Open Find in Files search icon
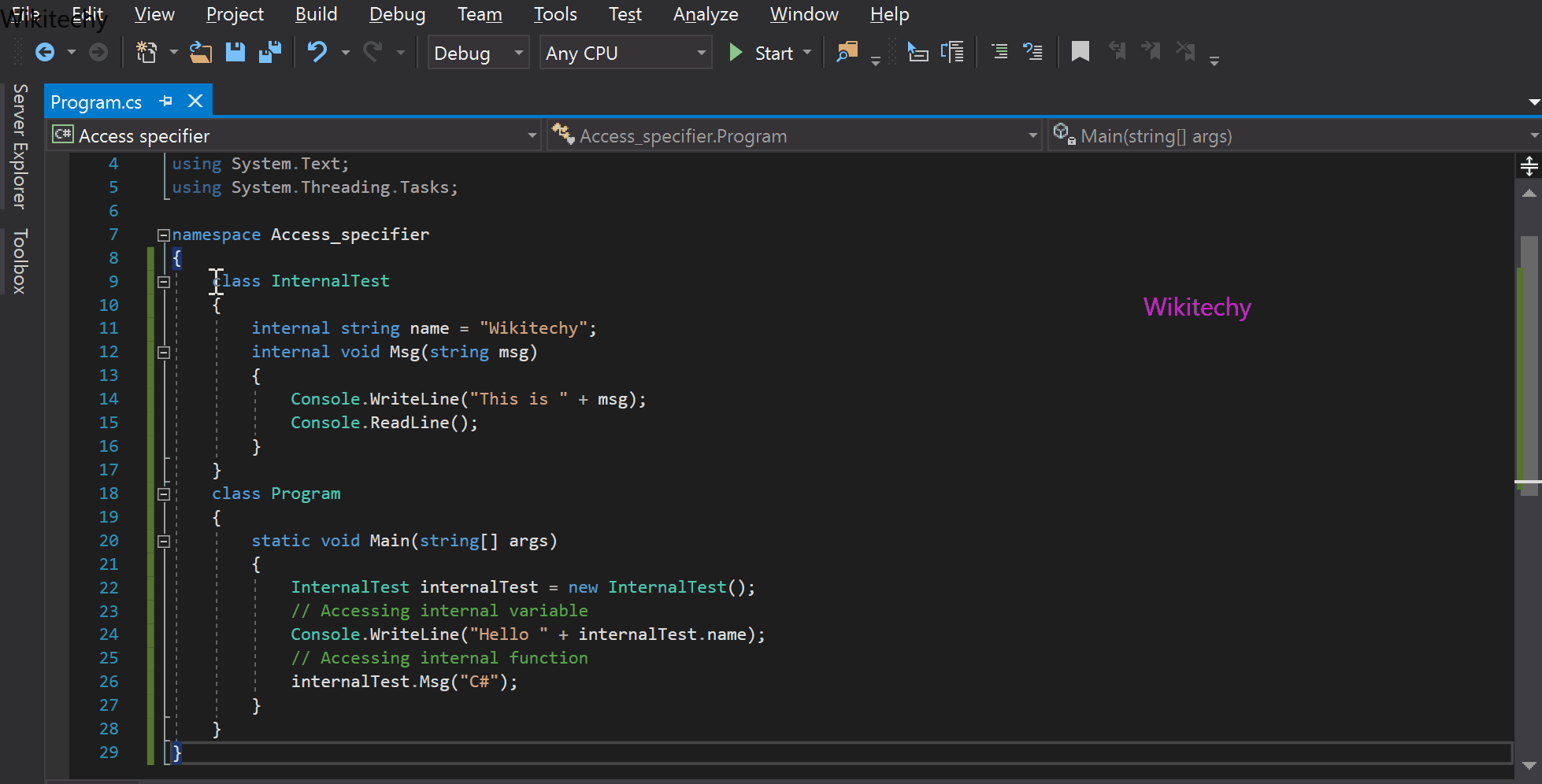The height and width of the screenshot is (784, 1542). click(847, 51)
